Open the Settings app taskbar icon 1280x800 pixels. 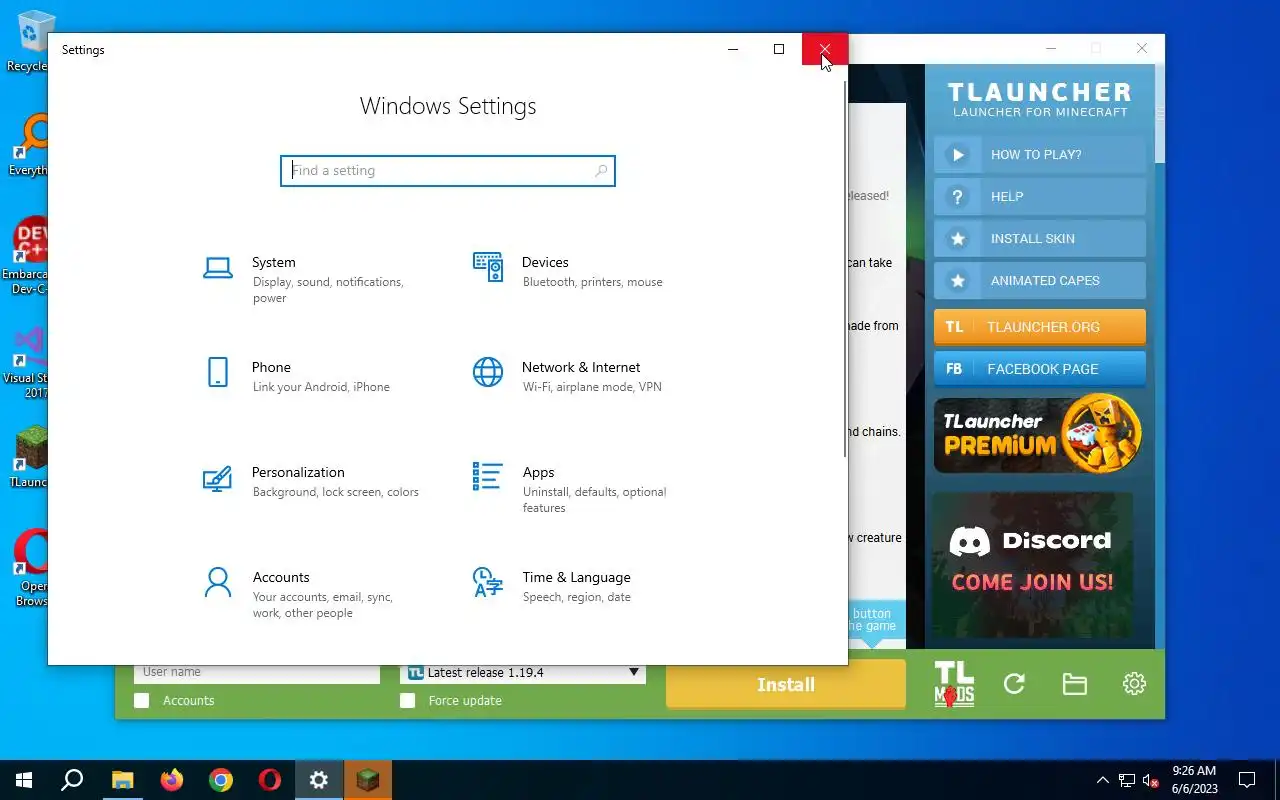(x=319, y=780)
